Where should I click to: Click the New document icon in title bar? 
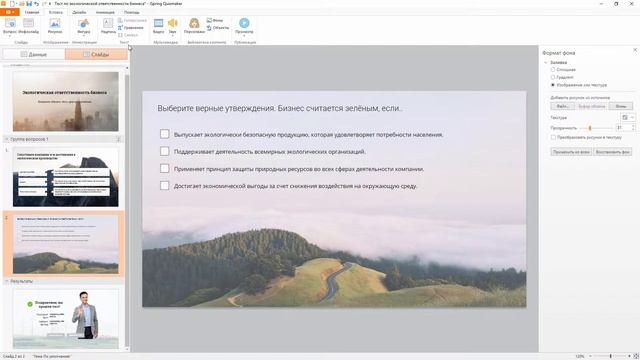pyautogui.click(x=12, y=4)
